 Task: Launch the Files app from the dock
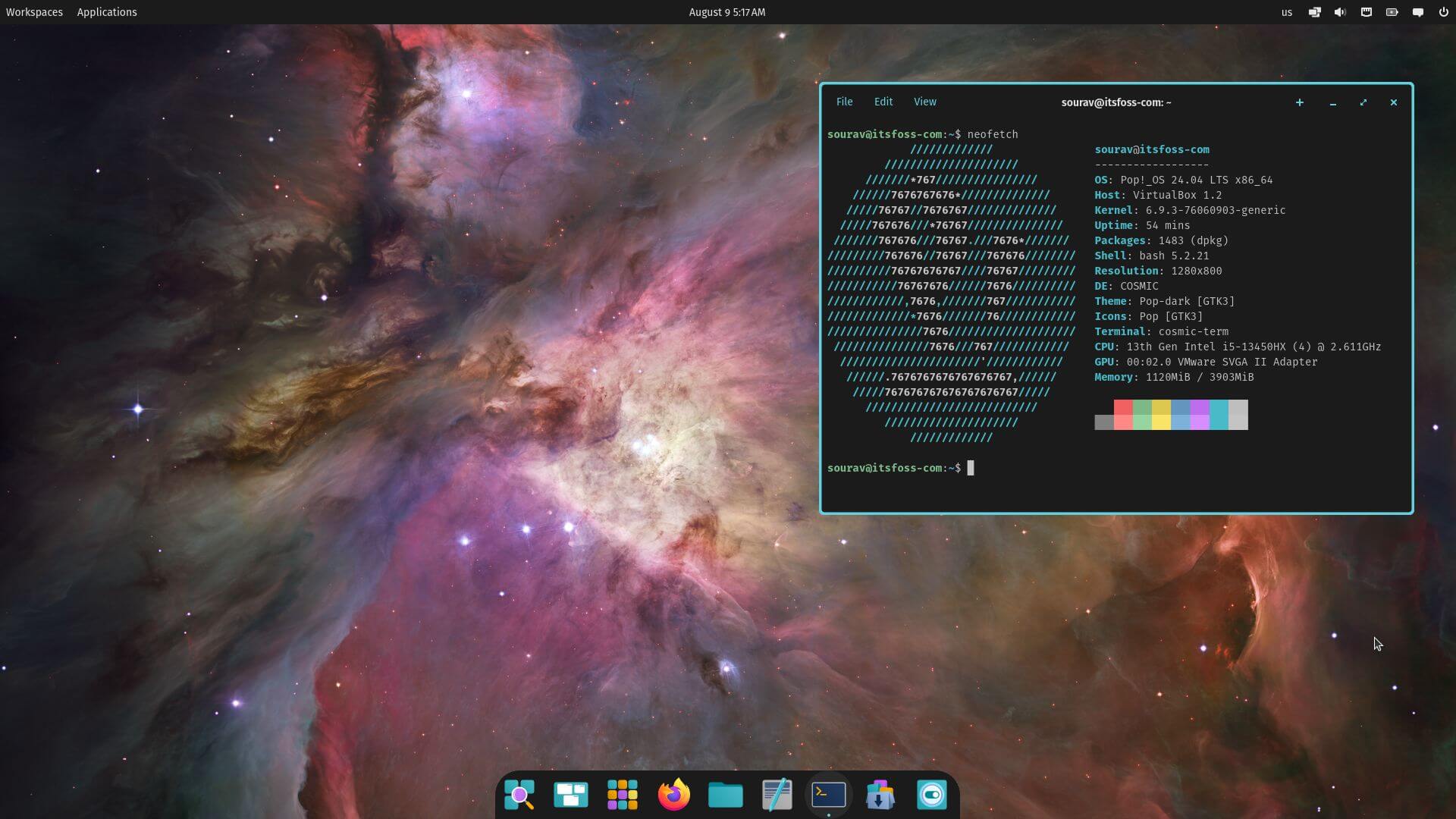click(725, 795)
